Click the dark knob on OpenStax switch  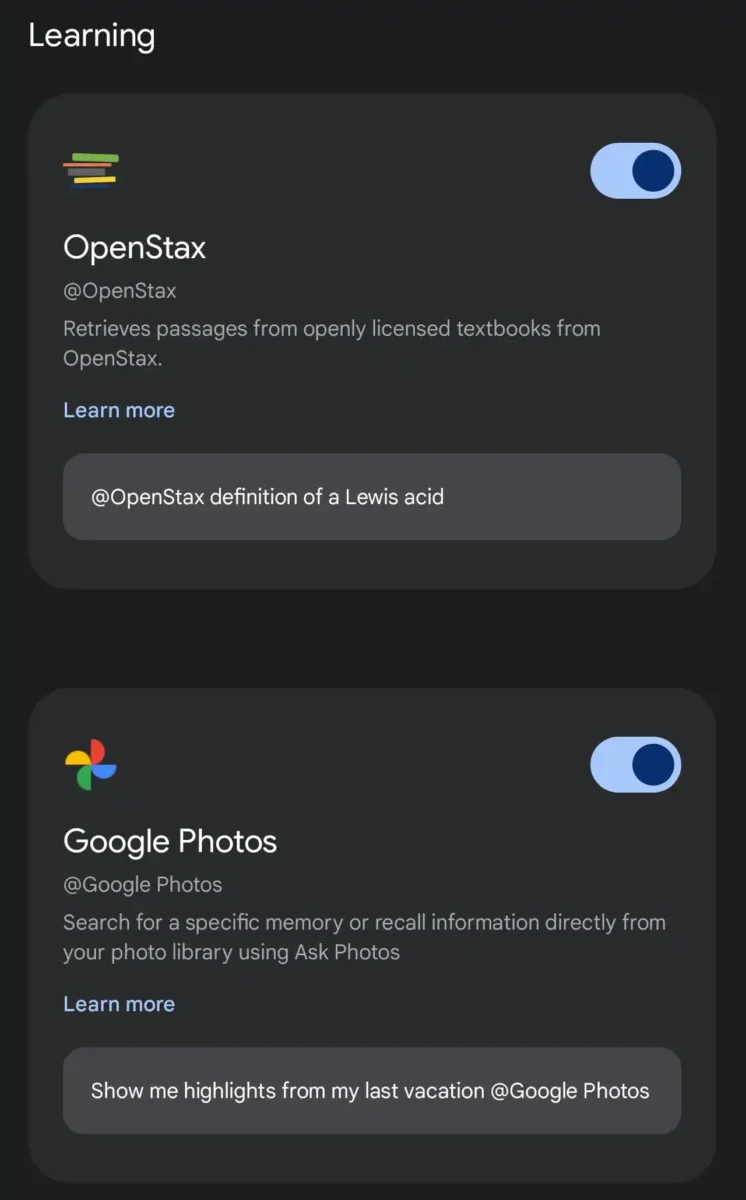click(x=654, y=171)
